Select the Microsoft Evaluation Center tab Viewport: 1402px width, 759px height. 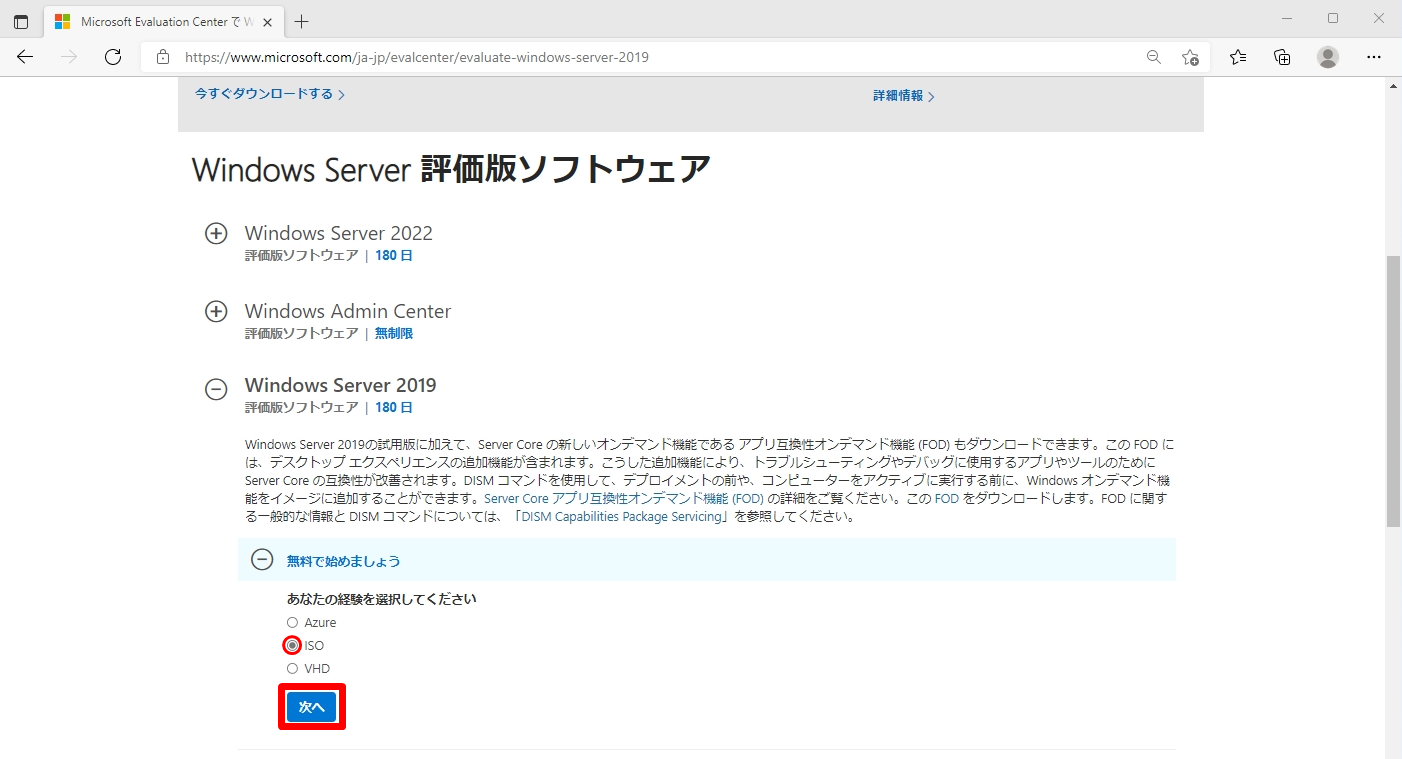click(x=164, y=21)
